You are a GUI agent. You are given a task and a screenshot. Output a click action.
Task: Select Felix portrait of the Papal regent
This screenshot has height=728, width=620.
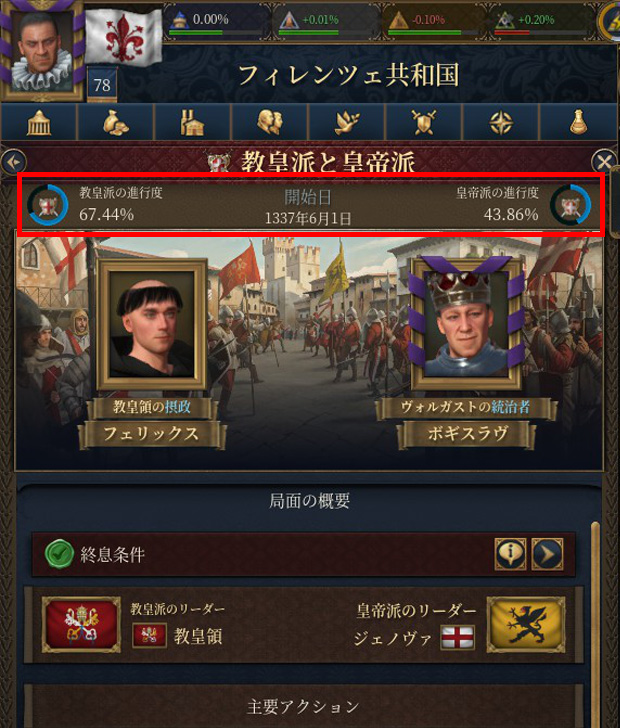tap(151, 324)
